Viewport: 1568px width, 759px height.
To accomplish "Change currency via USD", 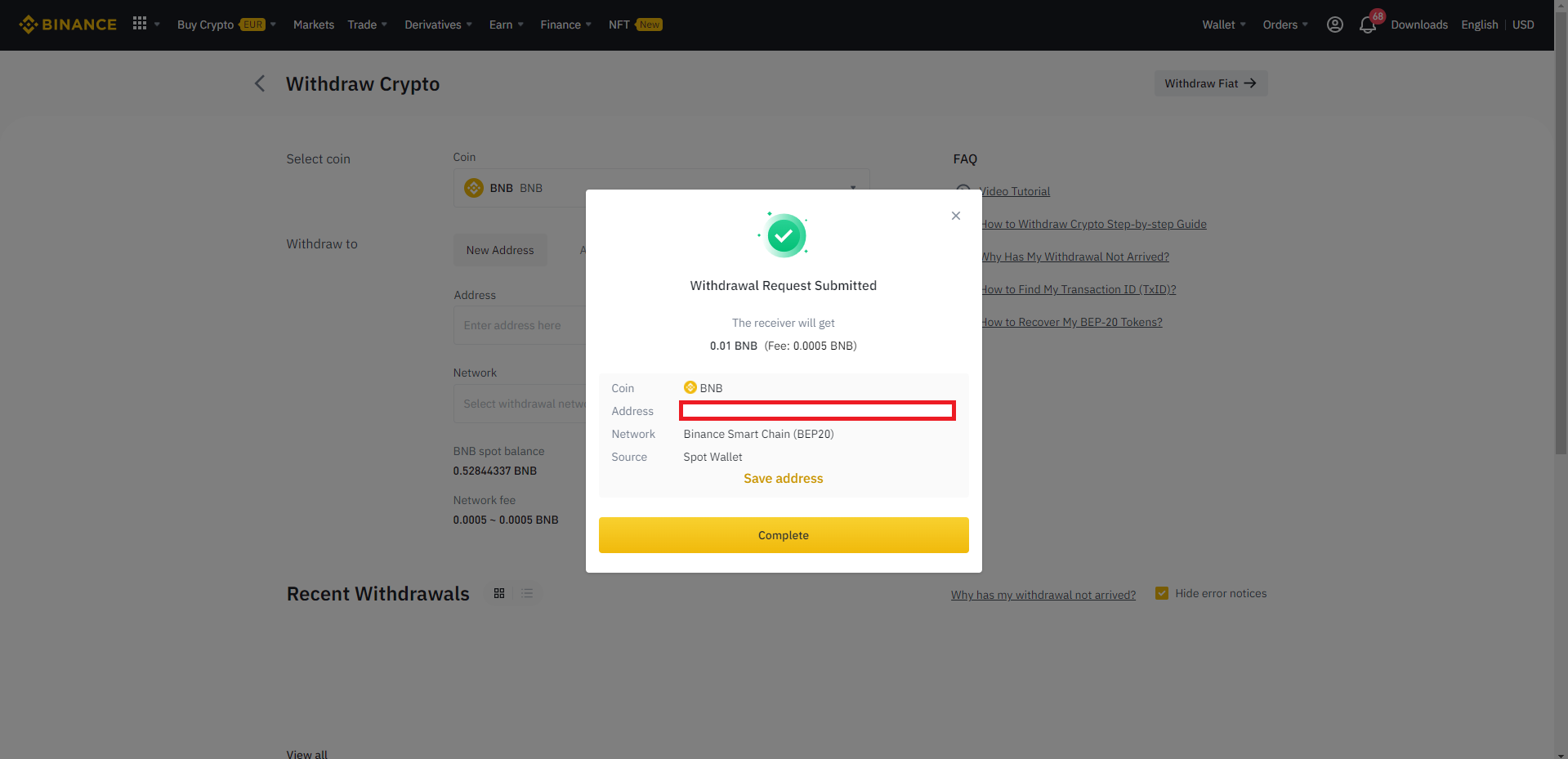I will [x=1523, y=25].
